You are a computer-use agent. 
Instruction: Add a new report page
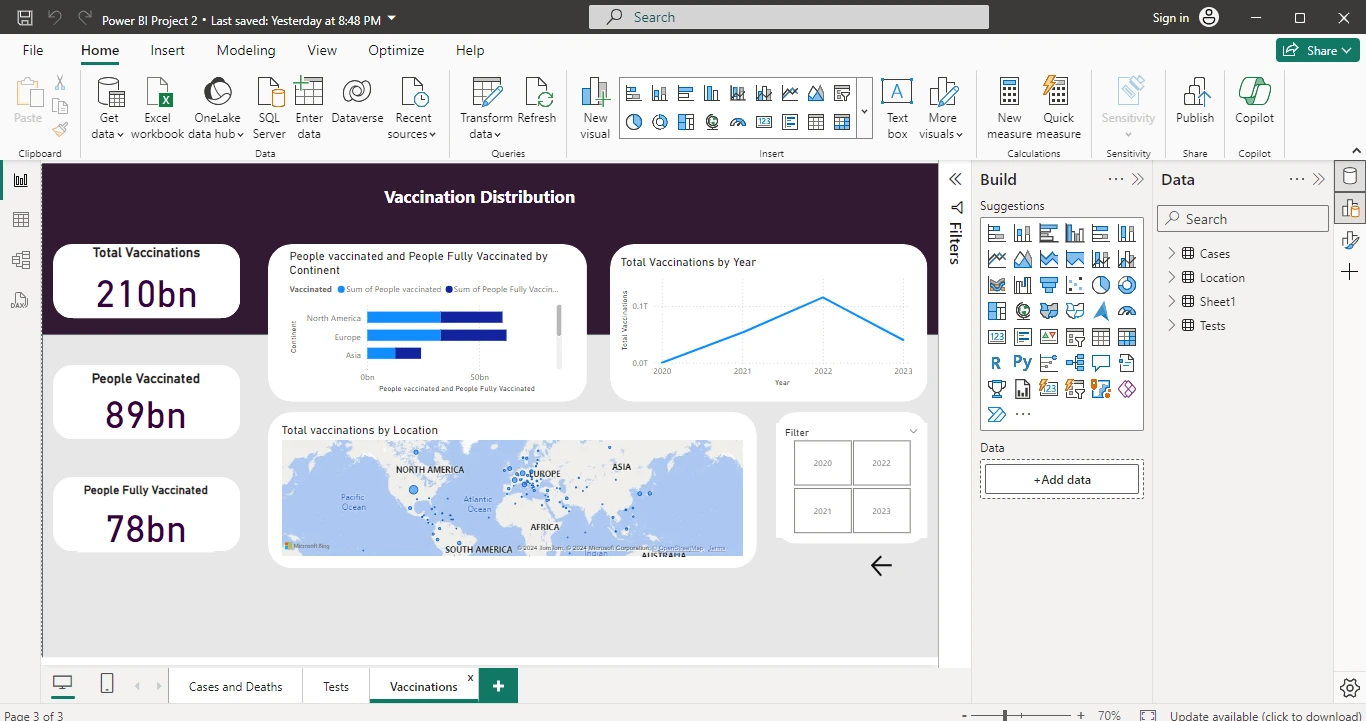498,686
